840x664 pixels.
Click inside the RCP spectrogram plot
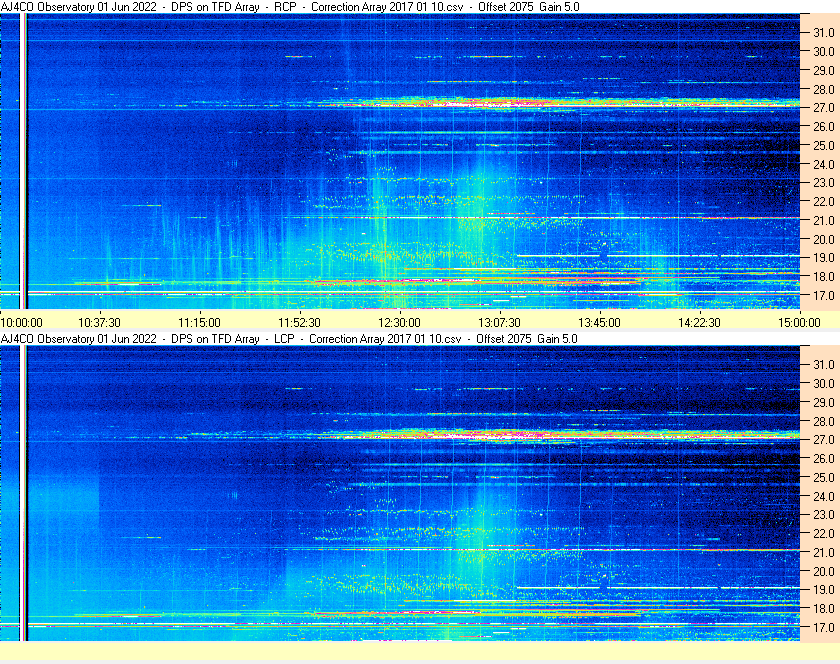400,161
